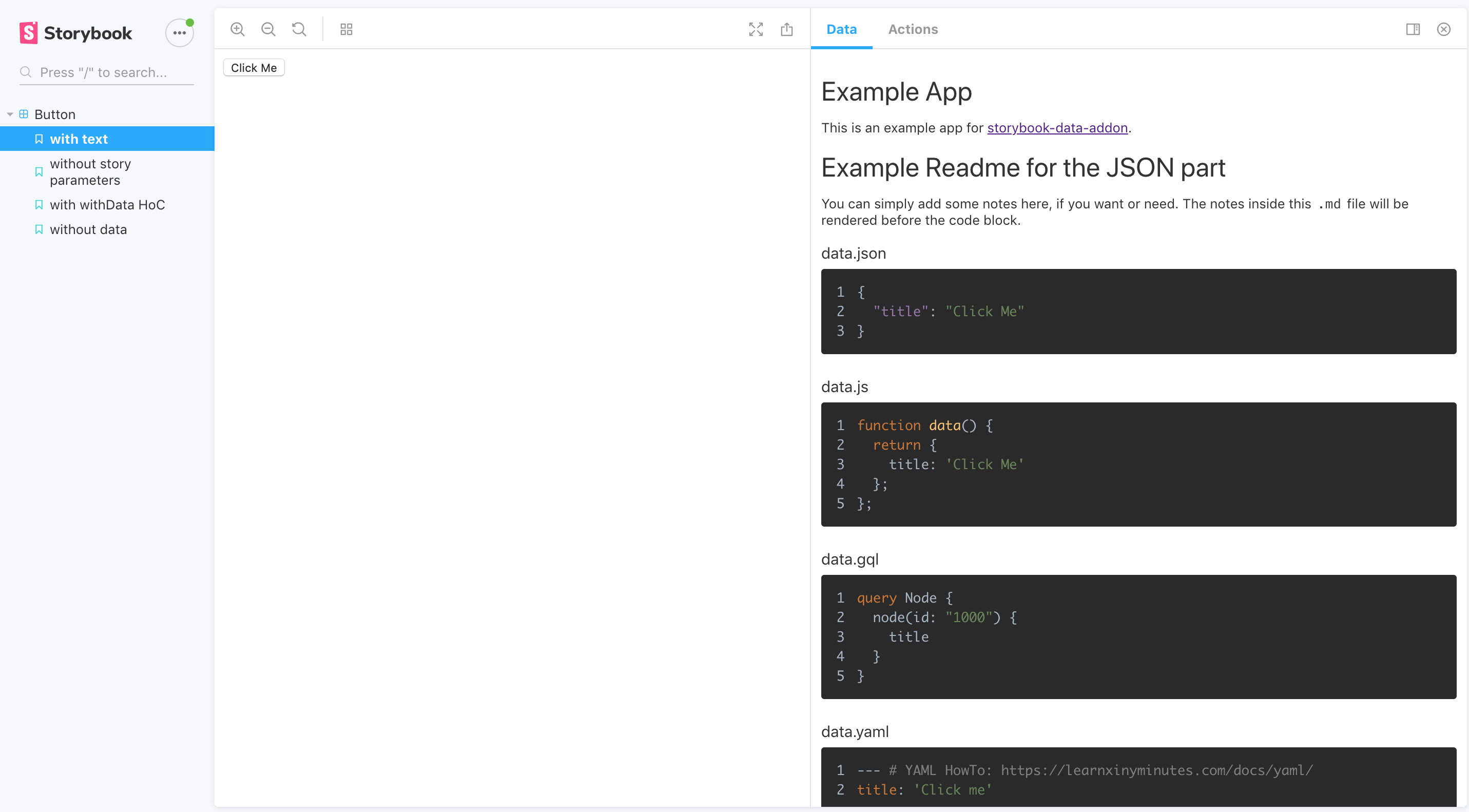This screenshot has width=1469, height=812.
Task: Change addon panel orientation
Action: tap(1413, 29)
